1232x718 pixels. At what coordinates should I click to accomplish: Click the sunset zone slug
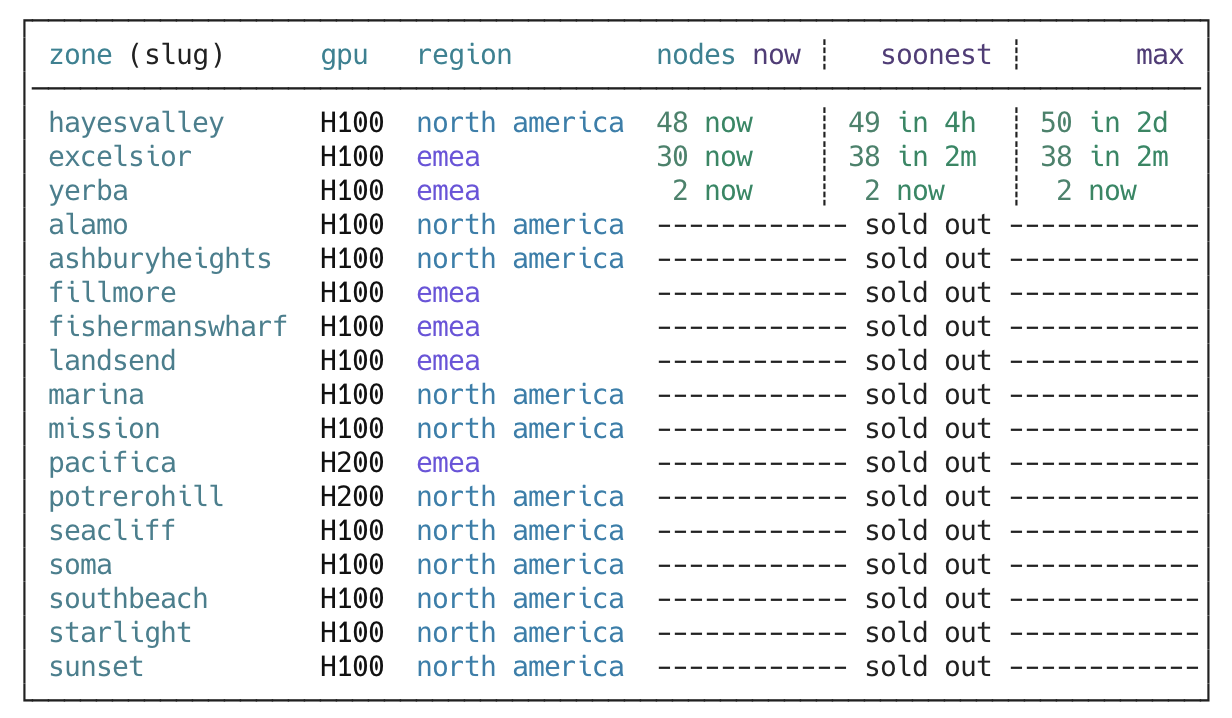coord(96,667)
